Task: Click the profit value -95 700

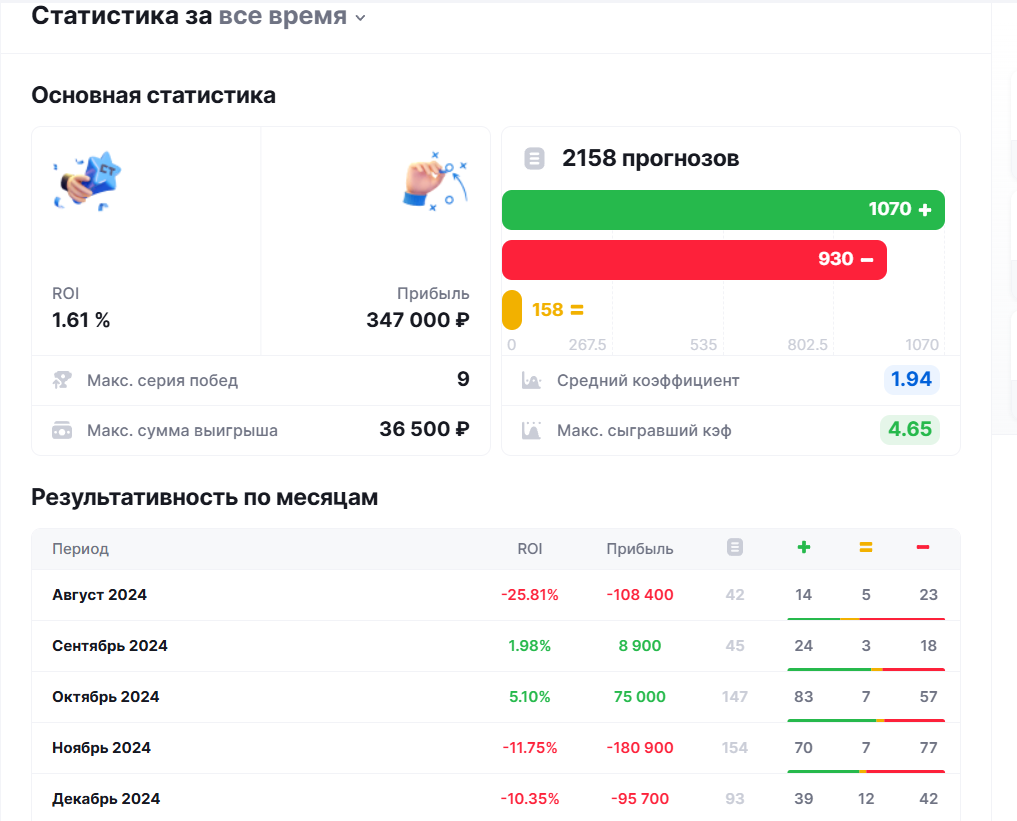Action: click(640, 799)
